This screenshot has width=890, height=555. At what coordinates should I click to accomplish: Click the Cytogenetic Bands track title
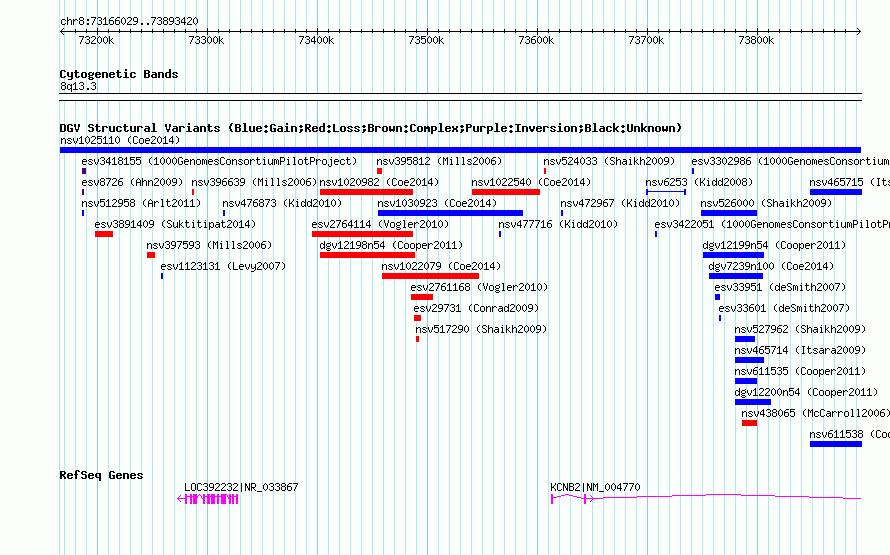pos(119,74)
